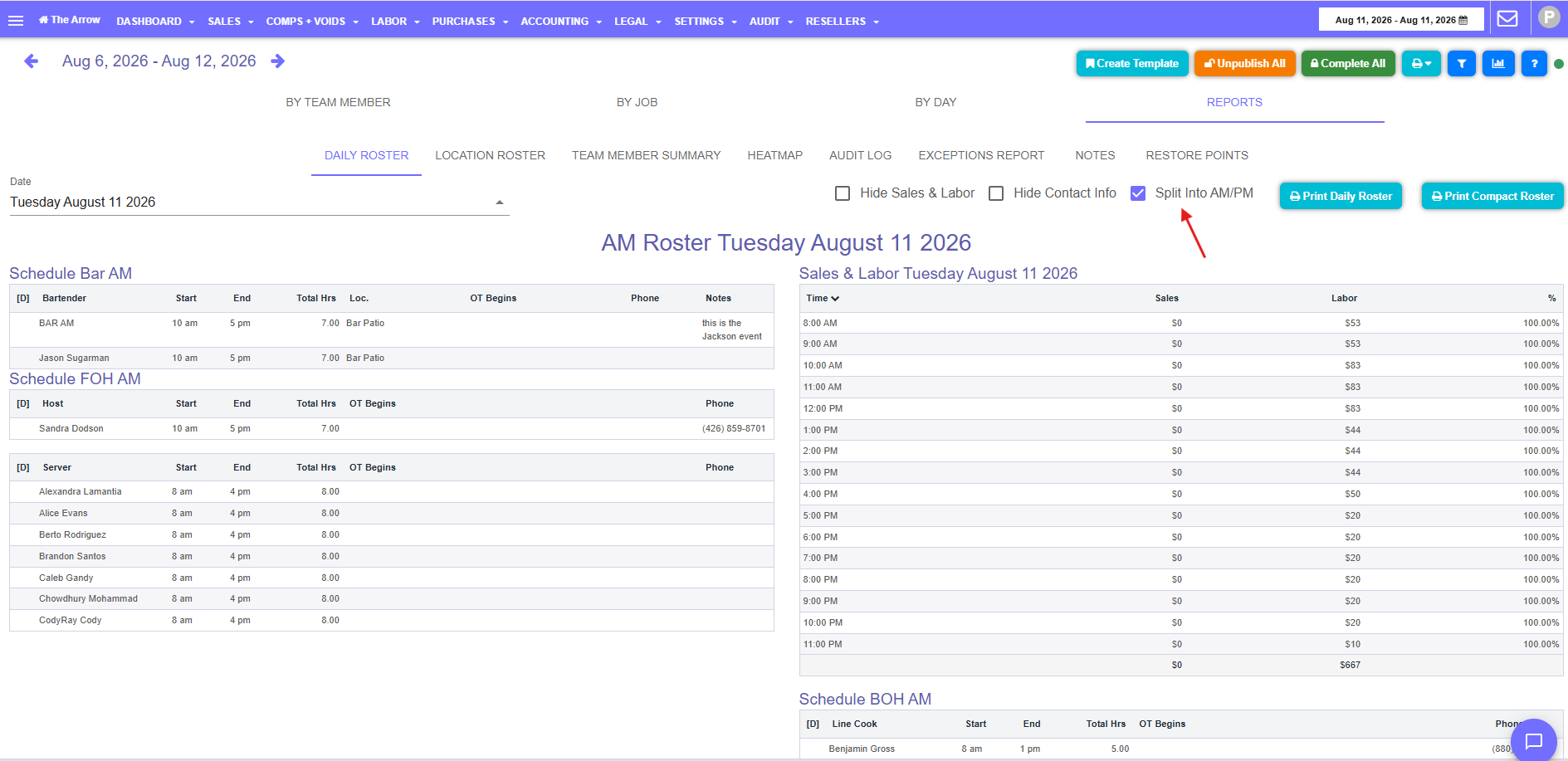Open the bar chart icon button
Viewport: 1568px width, 761px height.
[x=1498, y=64]
